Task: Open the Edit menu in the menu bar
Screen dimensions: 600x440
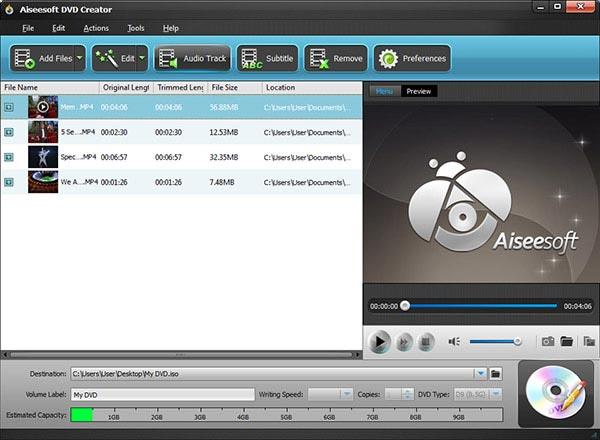Action: pyautogui.click(x=59, y=28)
